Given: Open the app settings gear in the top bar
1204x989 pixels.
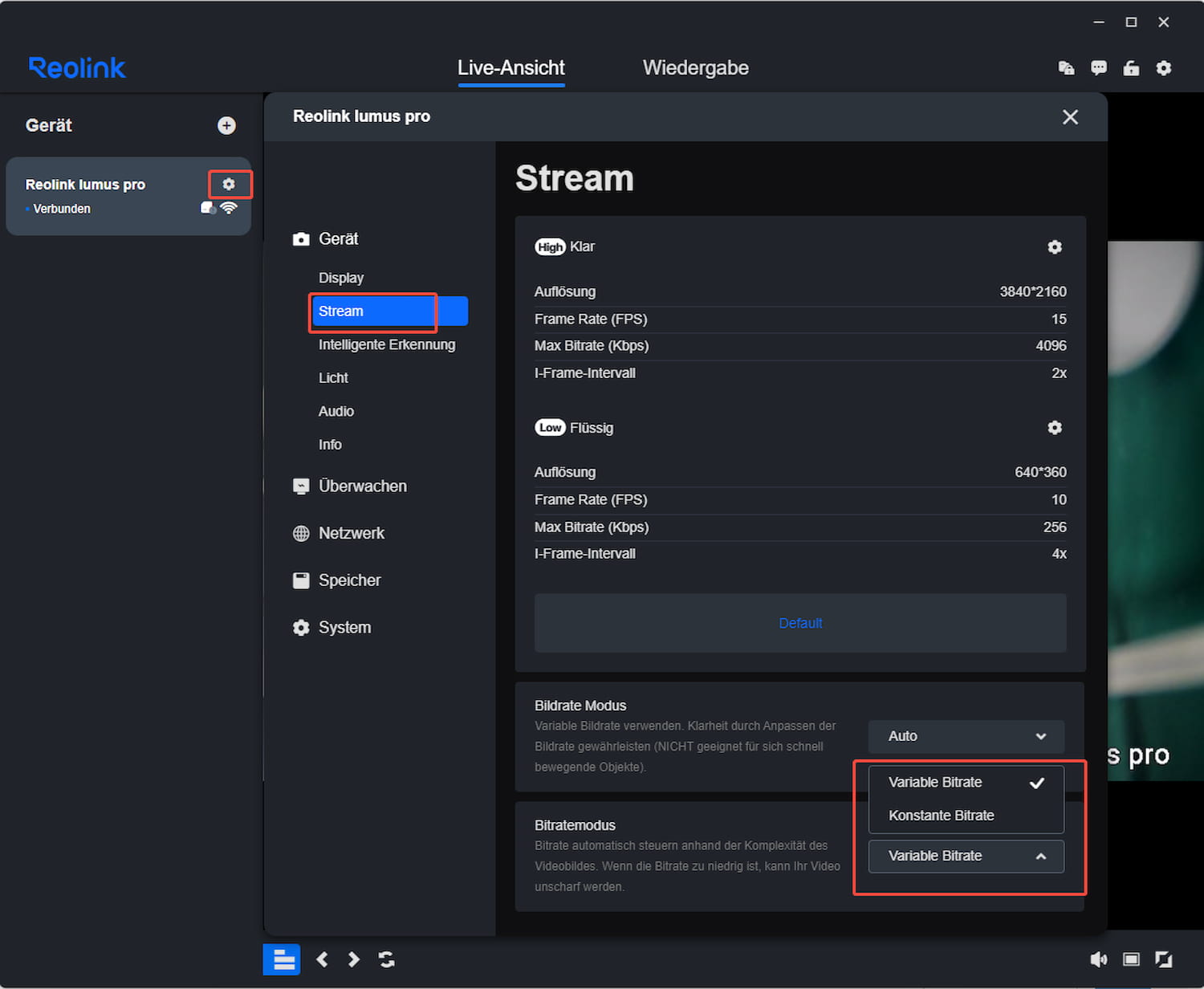Looking at the screenshot, I should coord(1163,68).
